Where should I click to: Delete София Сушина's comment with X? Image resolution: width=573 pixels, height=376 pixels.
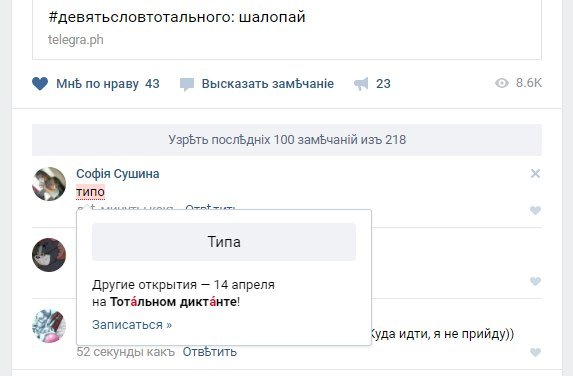(535, 174)
